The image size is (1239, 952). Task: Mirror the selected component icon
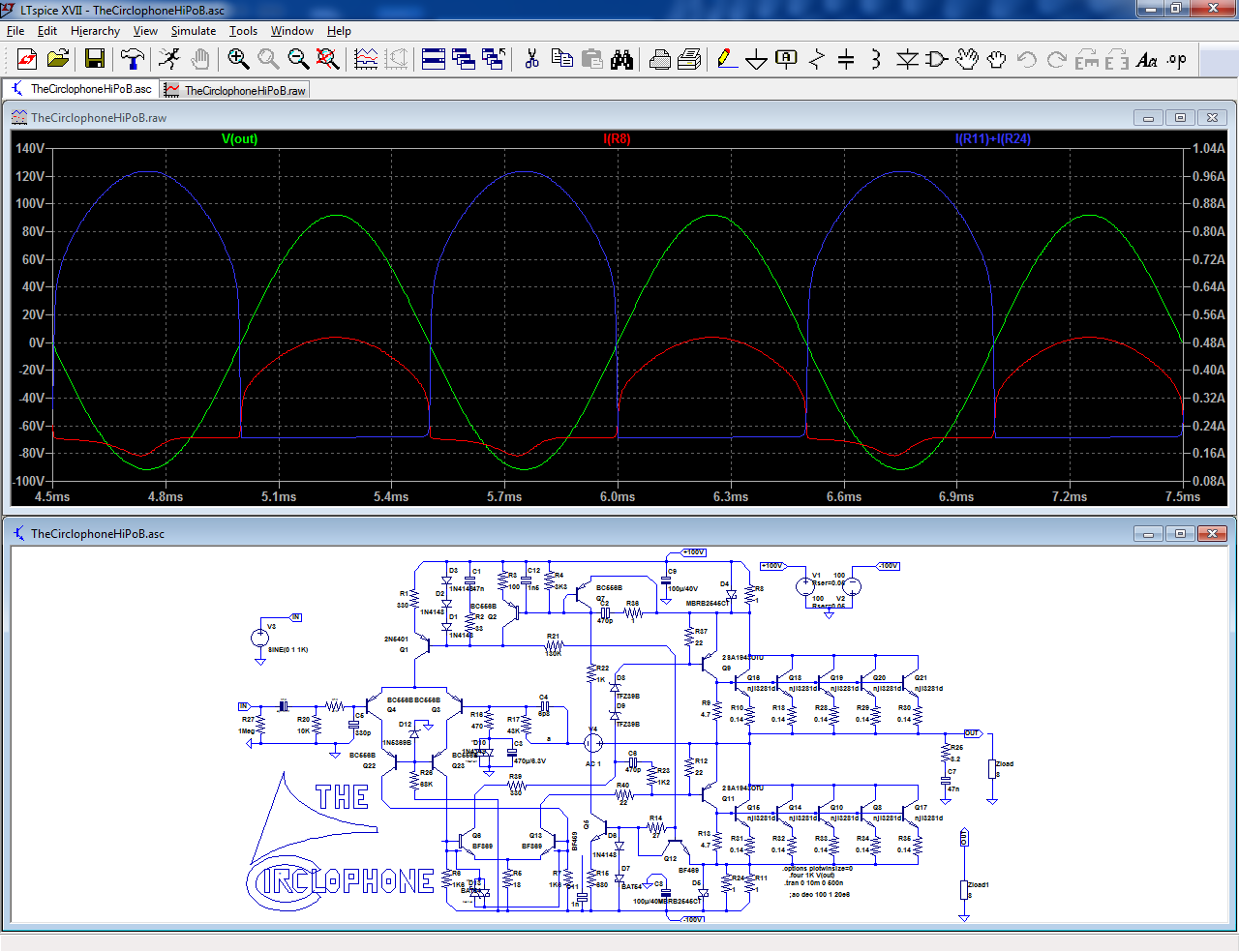click(x=1117, y=60)
